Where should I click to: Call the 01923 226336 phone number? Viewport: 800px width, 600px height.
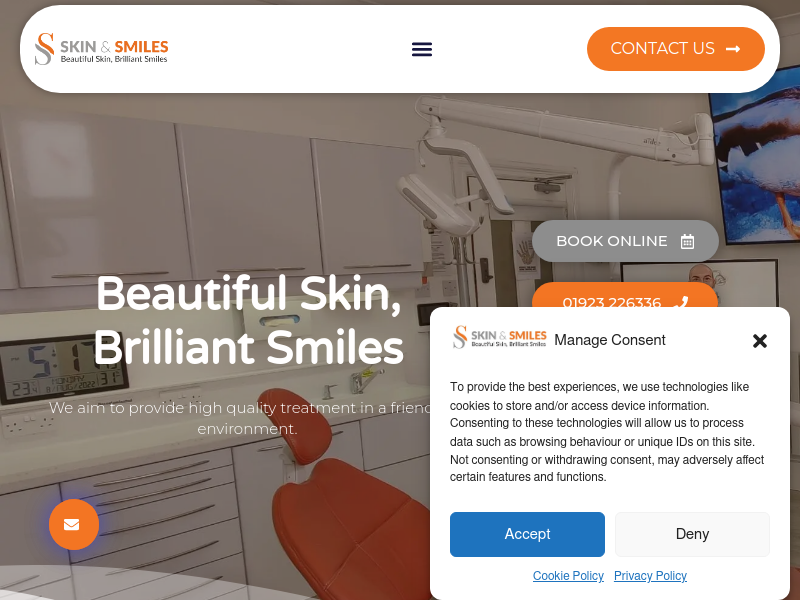(x=625, y=297)
